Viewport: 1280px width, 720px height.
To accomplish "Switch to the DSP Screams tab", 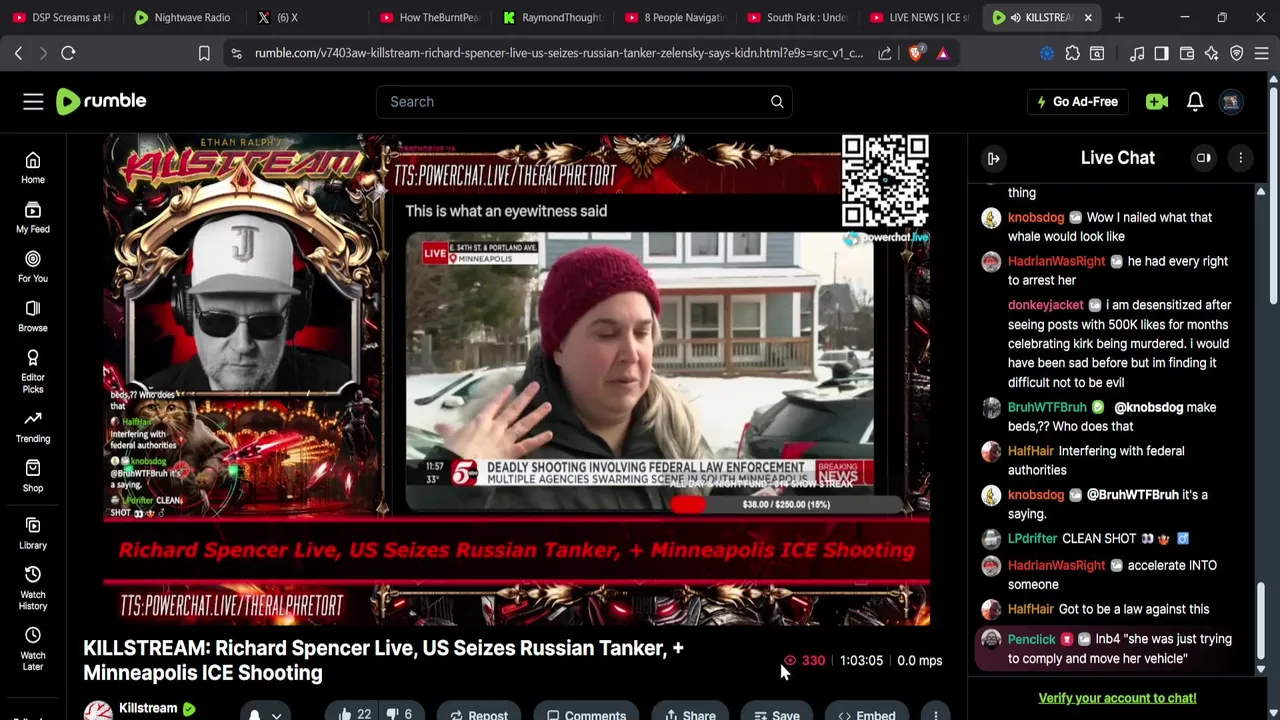I will [x=63, y=17].
